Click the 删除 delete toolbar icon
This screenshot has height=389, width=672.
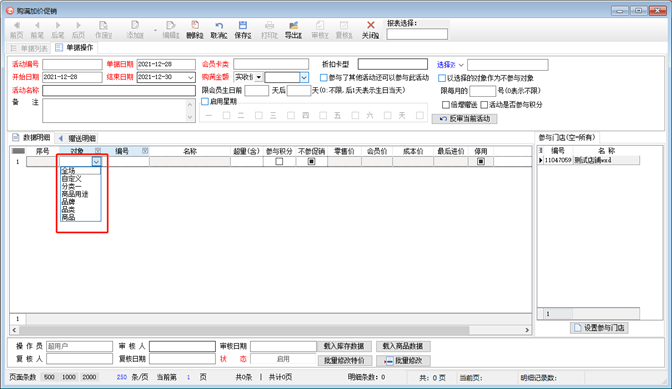click(195, 25)
